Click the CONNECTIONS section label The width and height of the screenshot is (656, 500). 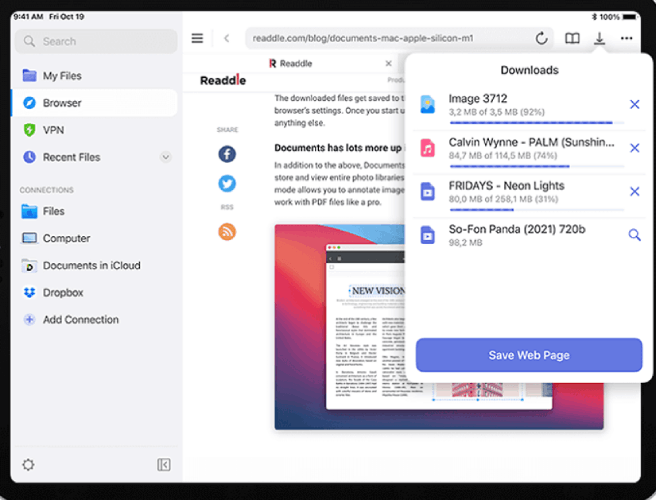[46, 190]
